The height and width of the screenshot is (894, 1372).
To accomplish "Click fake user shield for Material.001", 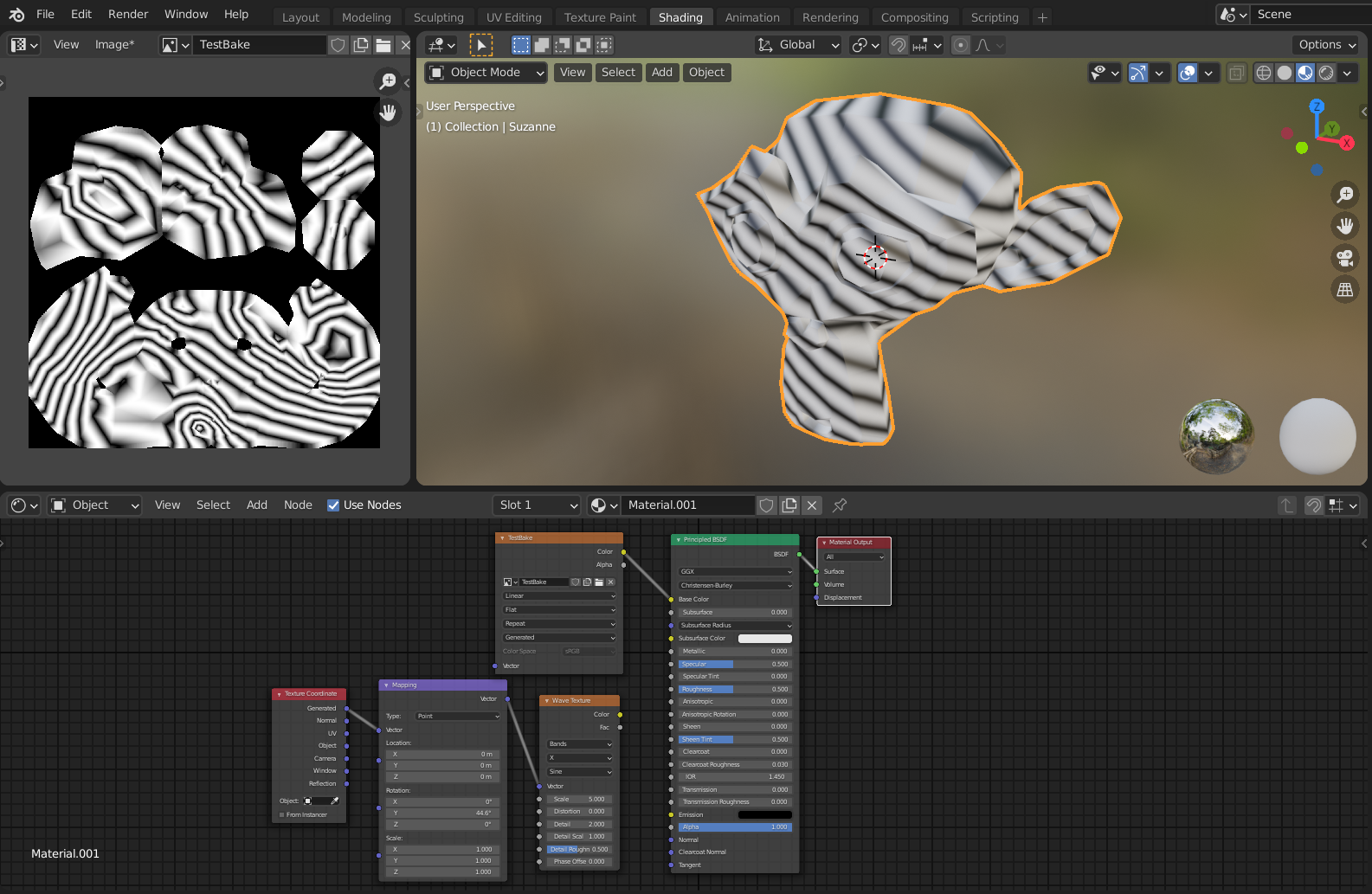I will pyautogui.click(x=766, y=505).
